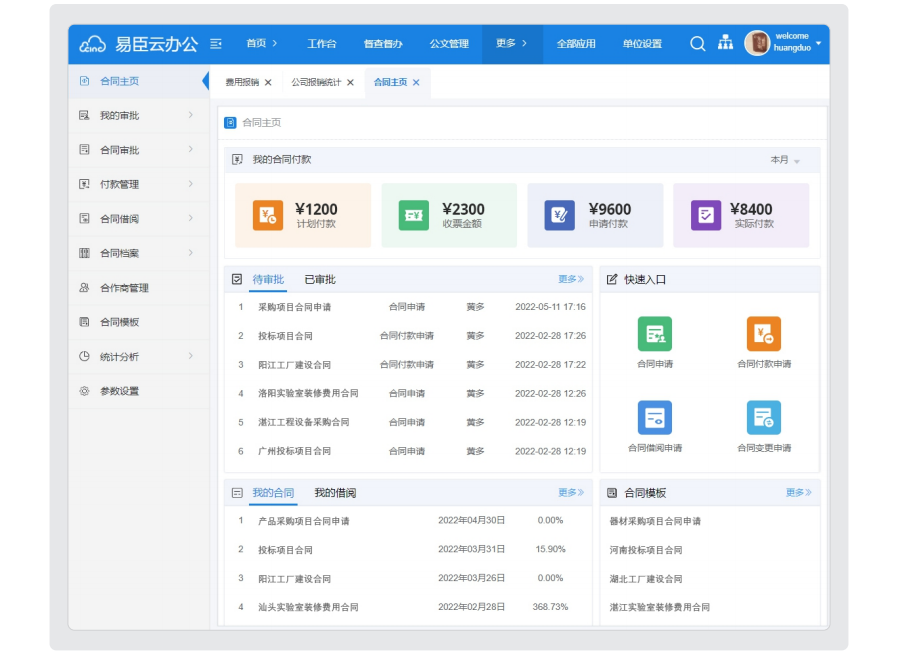Screen dimensions: 897x655
Task: Click the 快速入口 edit pencil icon
Action: (x=612, y=279)
